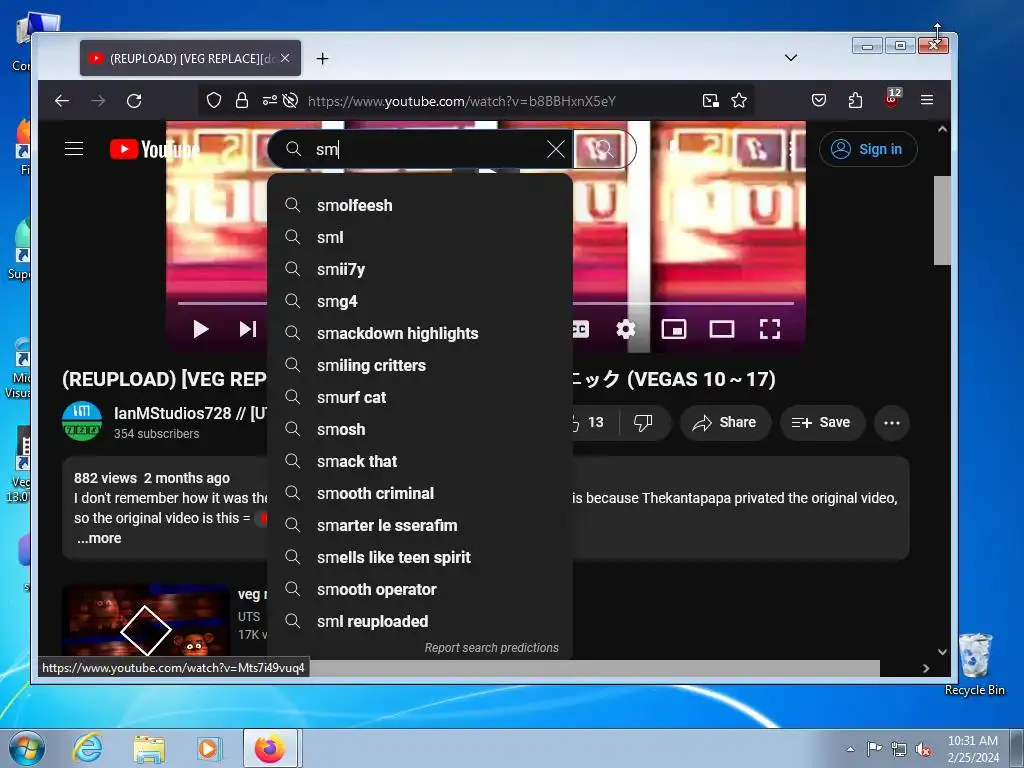Select sml reuploaded suggestion

420,621
